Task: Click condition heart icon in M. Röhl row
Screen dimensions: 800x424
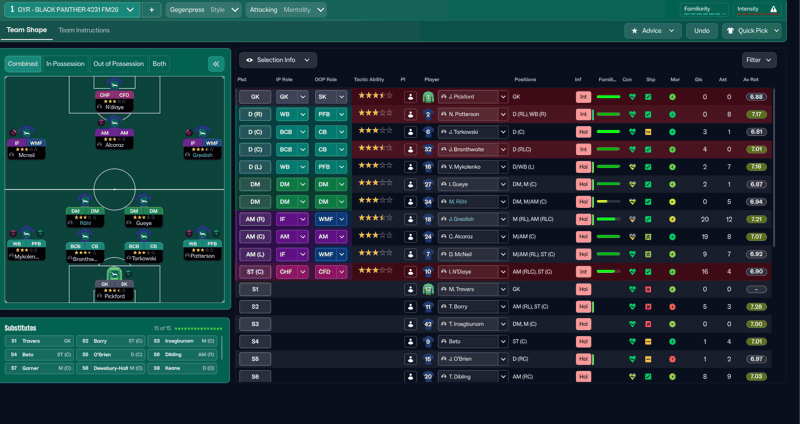Action: pyautogui.click(x=633, y=202)
